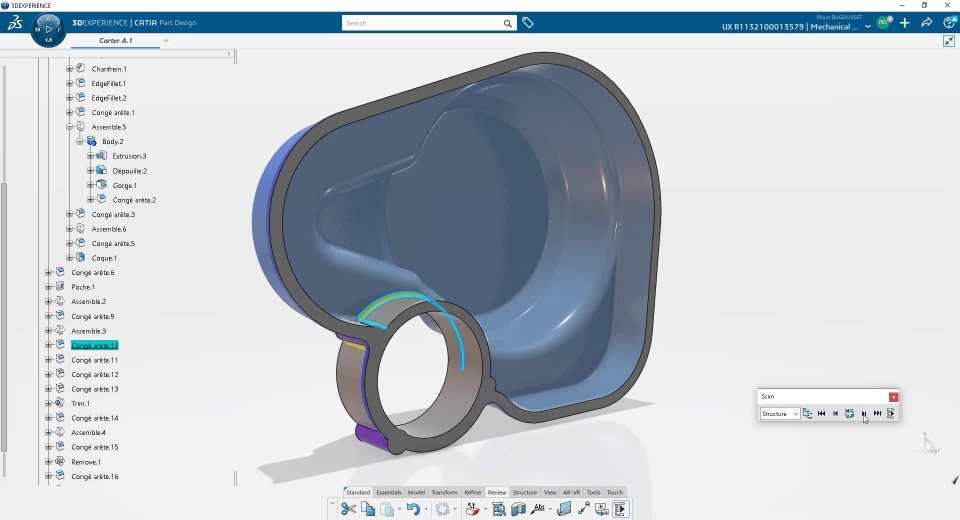Click the tree display icon in Scan panel
The height and width of the screenshot is (520, 960).
pyautogui.click(x=807, y=413)
